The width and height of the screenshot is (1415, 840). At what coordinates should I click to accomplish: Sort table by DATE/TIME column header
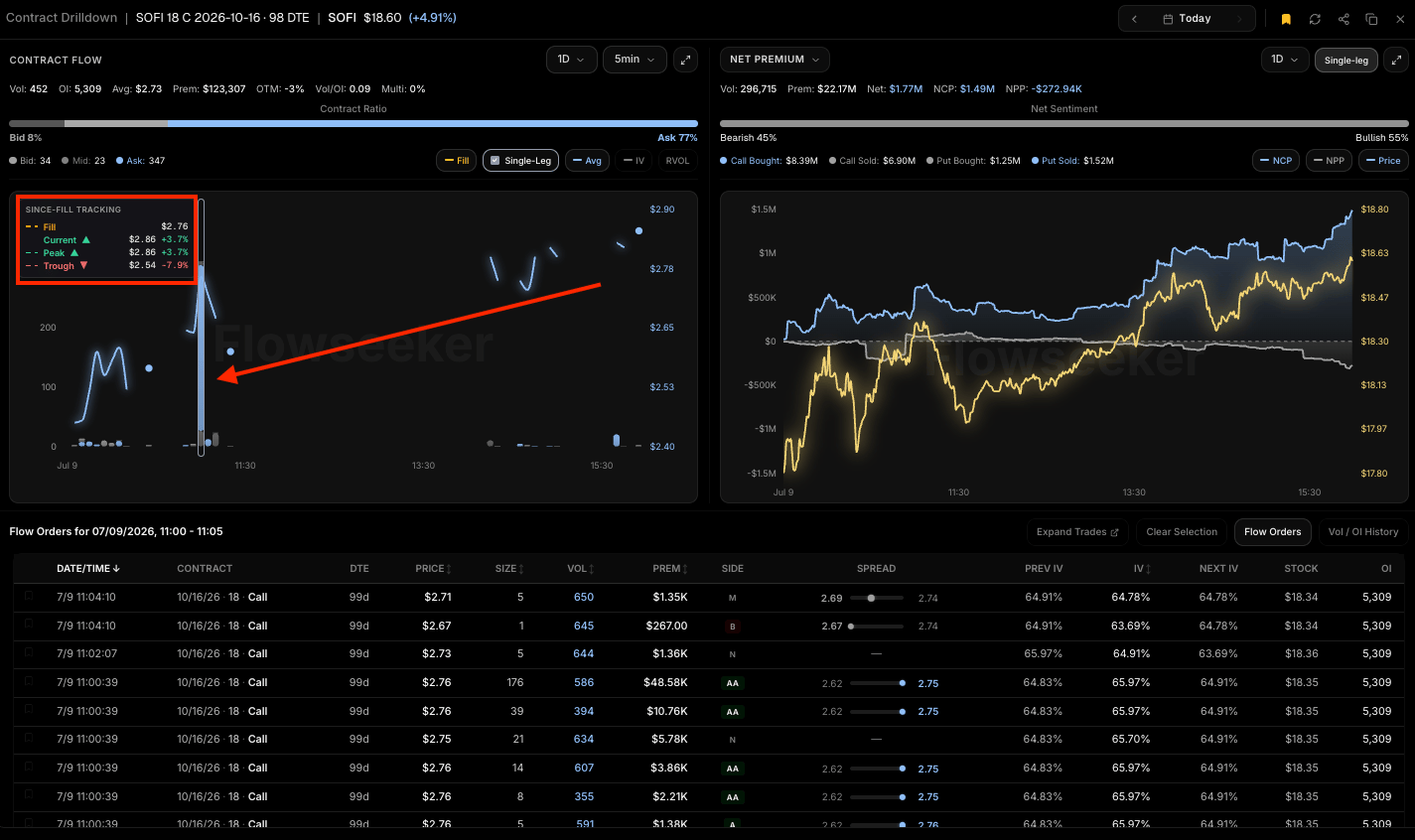click(88, 569)
